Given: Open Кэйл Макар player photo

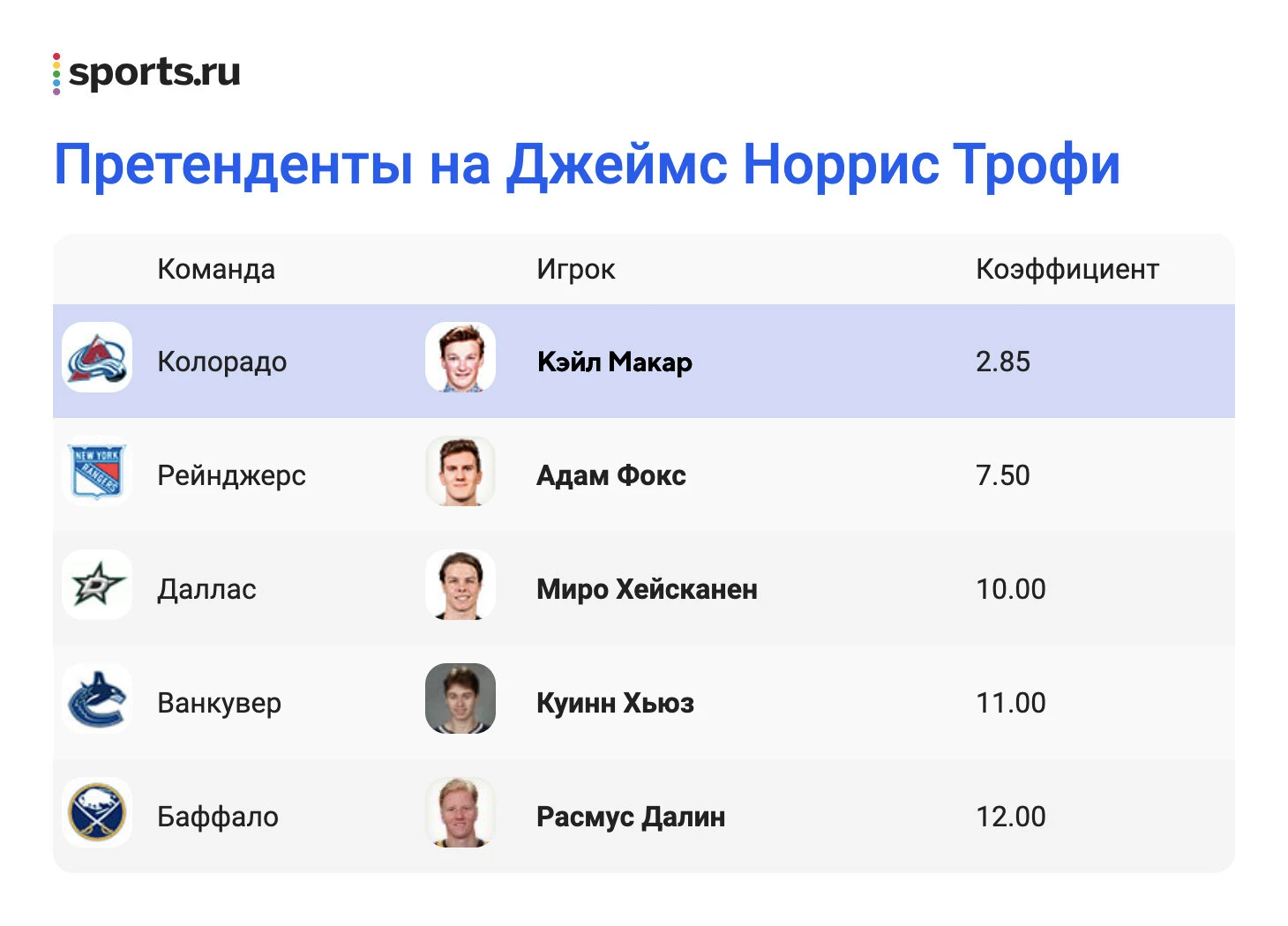Looking at the screenshot, I should (x=461, y=357).
